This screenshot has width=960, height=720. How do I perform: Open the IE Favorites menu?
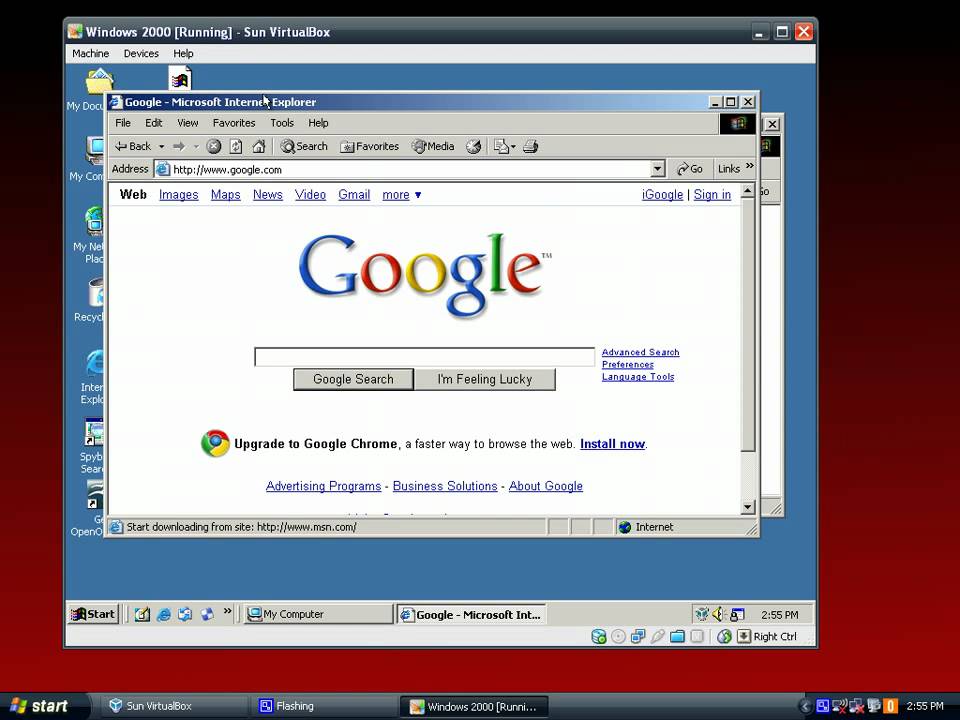[x=234, y=123]
